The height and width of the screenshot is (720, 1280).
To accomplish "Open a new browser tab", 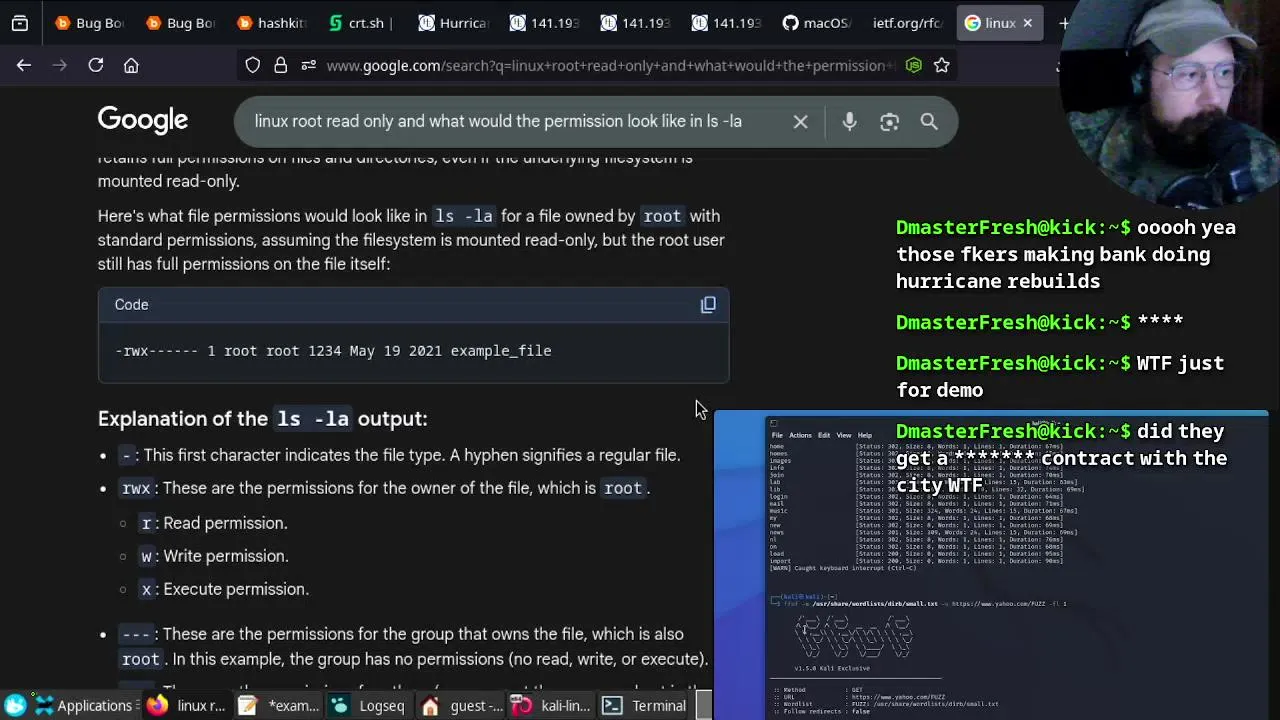I will point(1063,22).
